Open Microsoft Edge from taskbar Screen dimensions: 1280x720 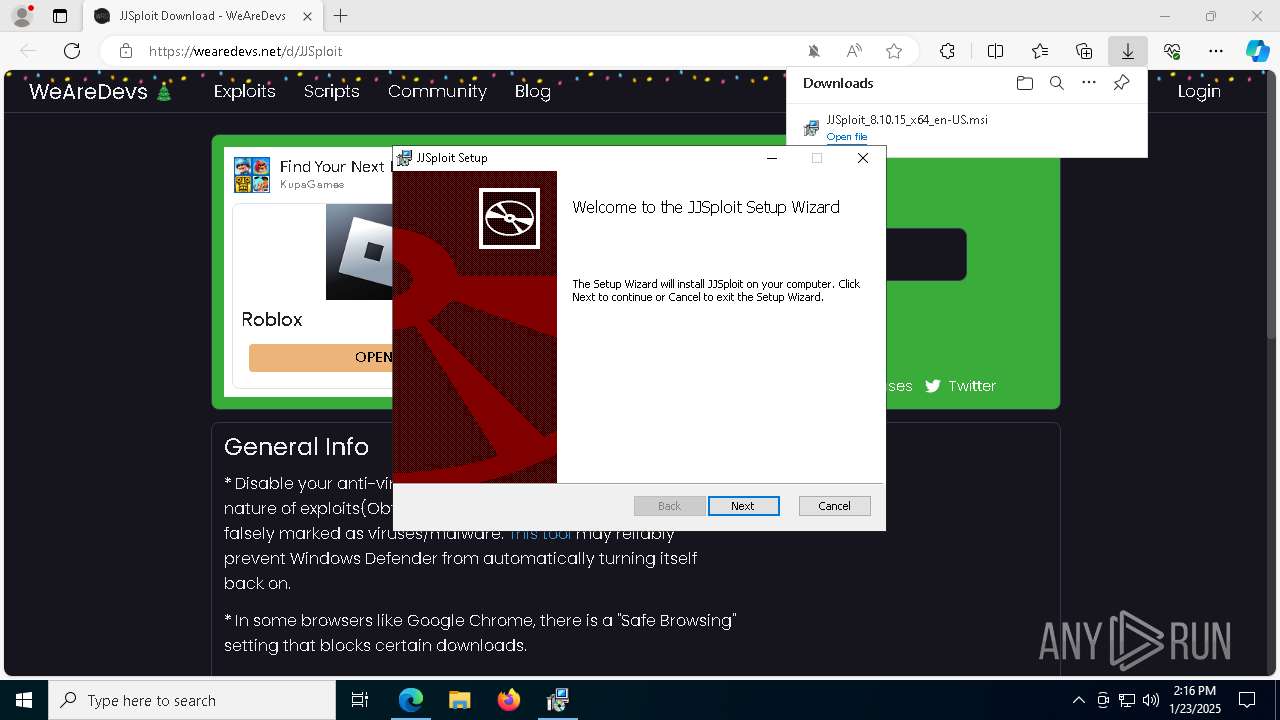(411, 700)
